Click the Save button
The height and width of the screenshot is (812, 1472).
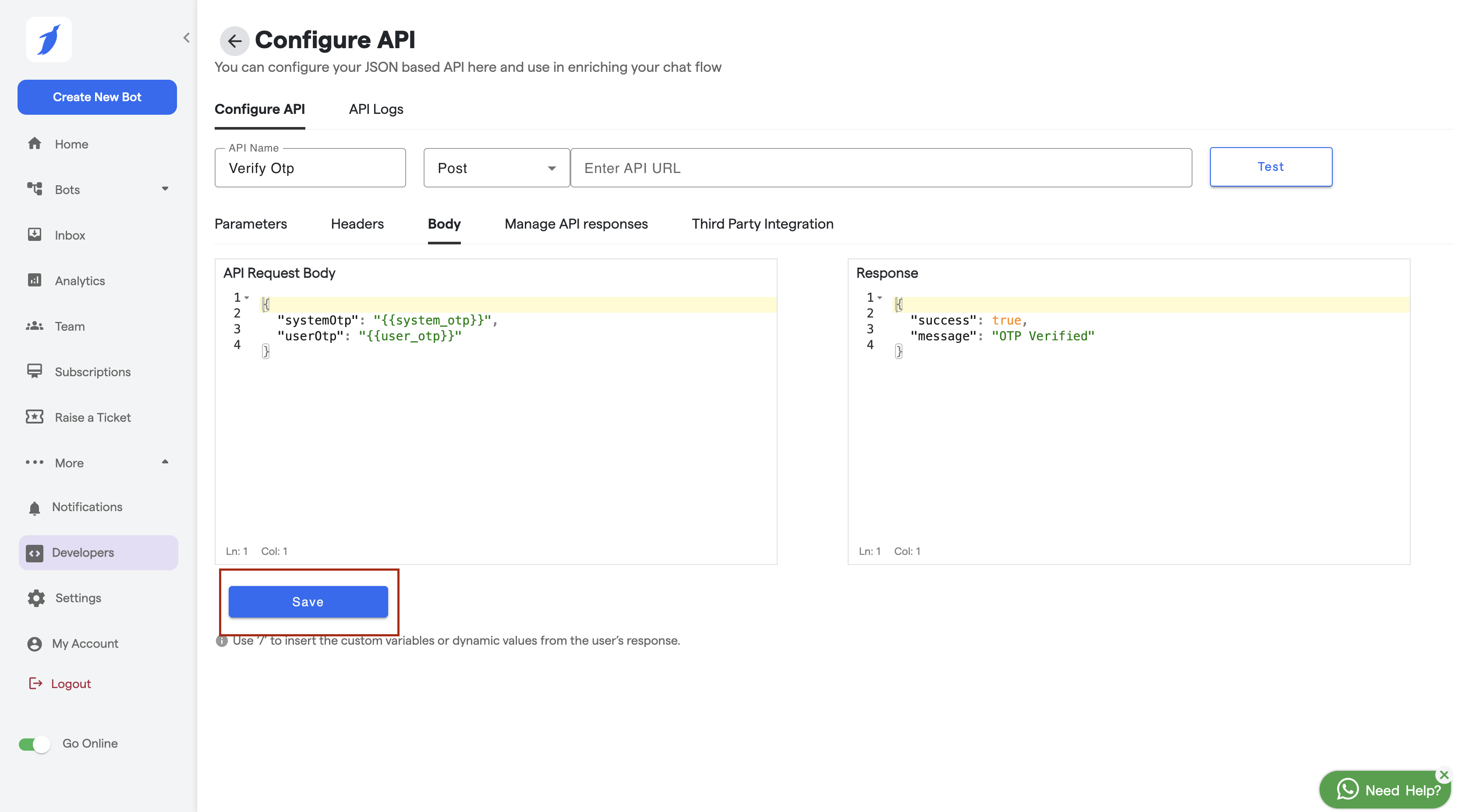click(308, 601)
